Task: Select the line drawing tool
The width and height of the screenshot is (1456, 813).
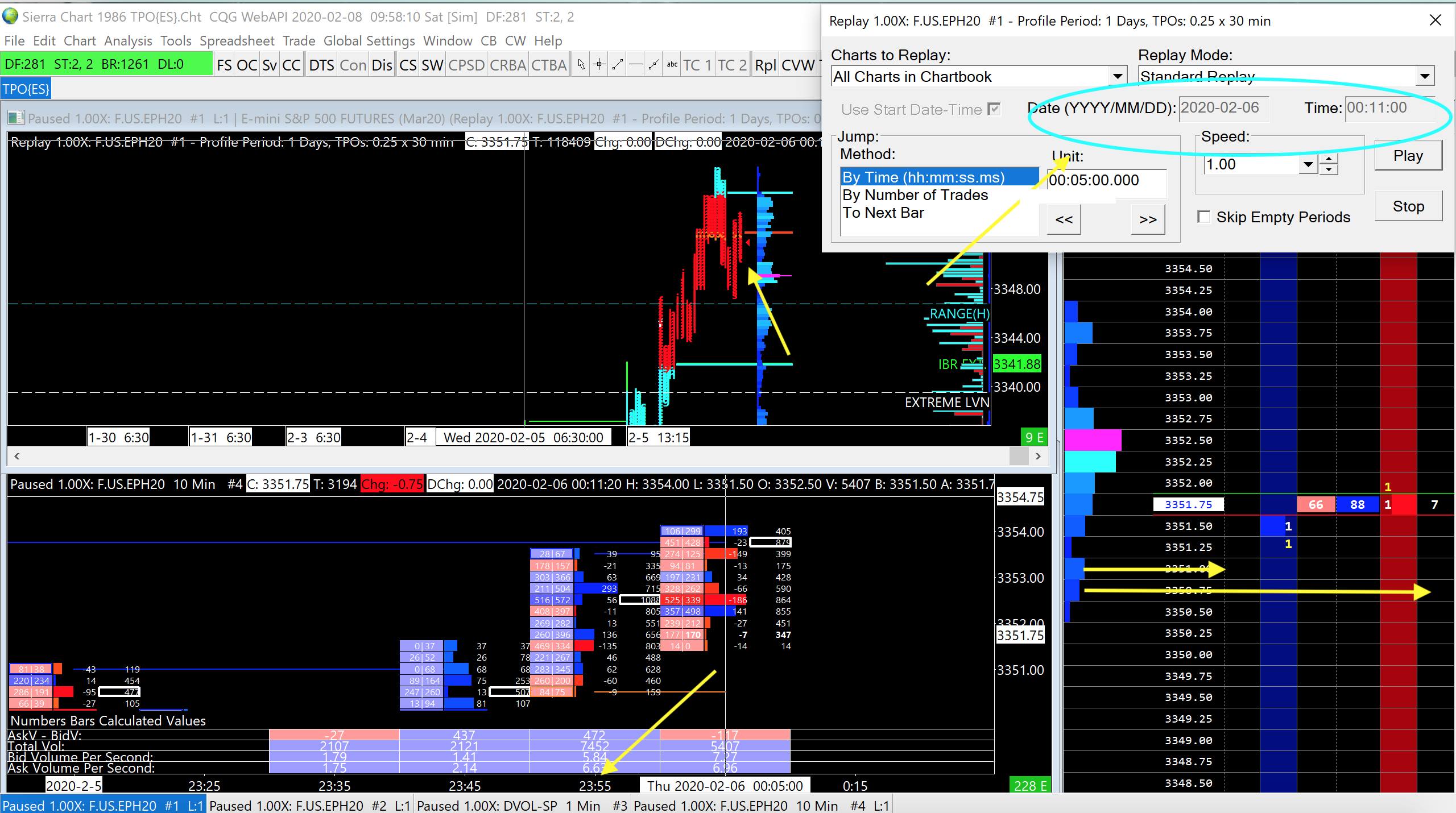Action: click(x=618, y=65)
